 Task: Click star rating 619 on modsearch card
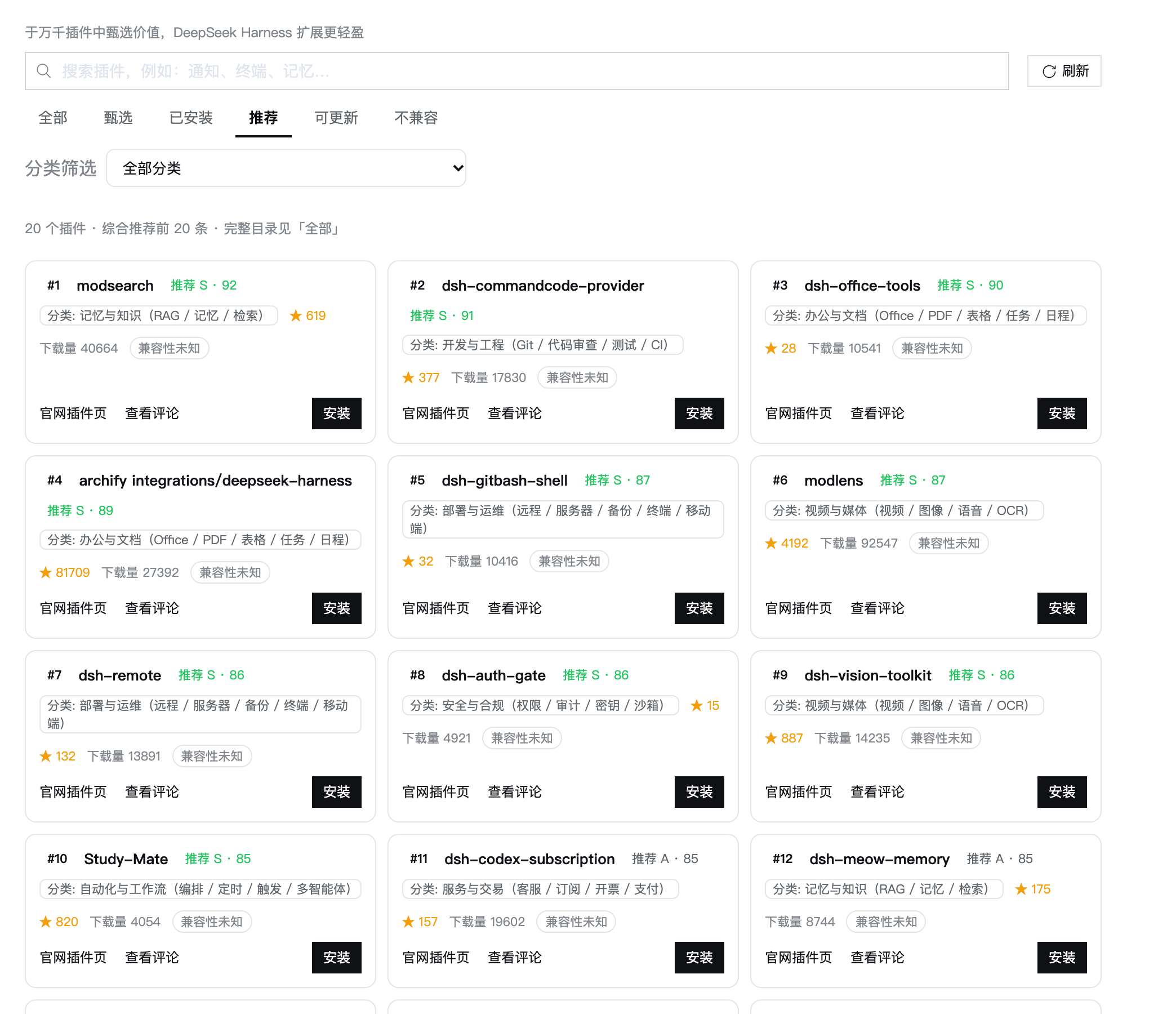(x=308, y=315)
